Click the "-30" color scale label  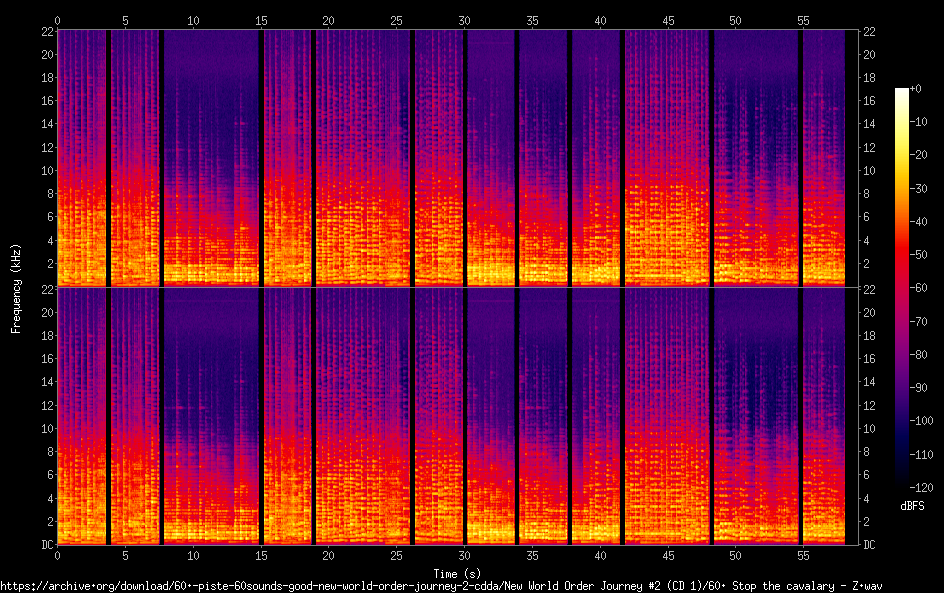coord(919,188)
